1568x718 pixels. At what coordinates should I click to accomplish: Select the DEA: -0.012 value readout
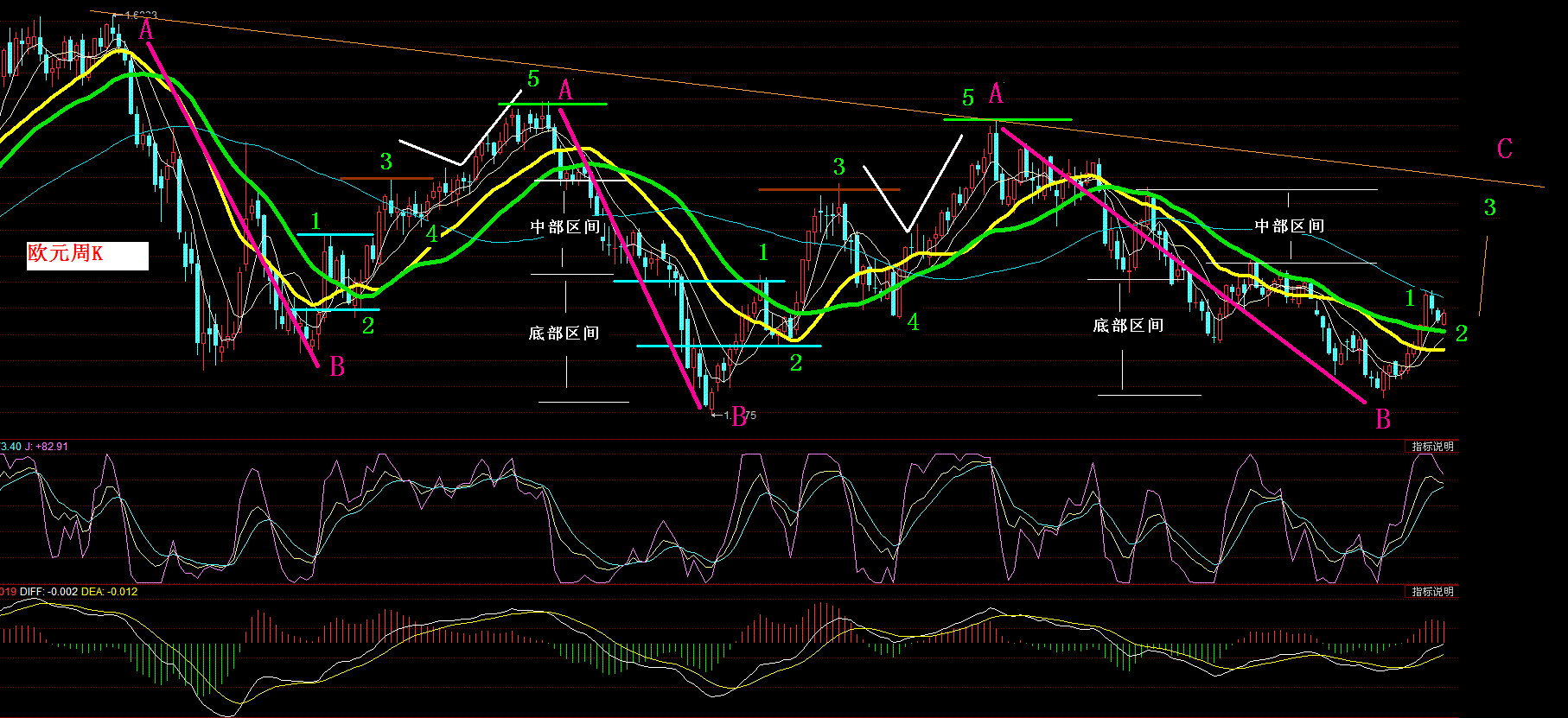(110, 592)
